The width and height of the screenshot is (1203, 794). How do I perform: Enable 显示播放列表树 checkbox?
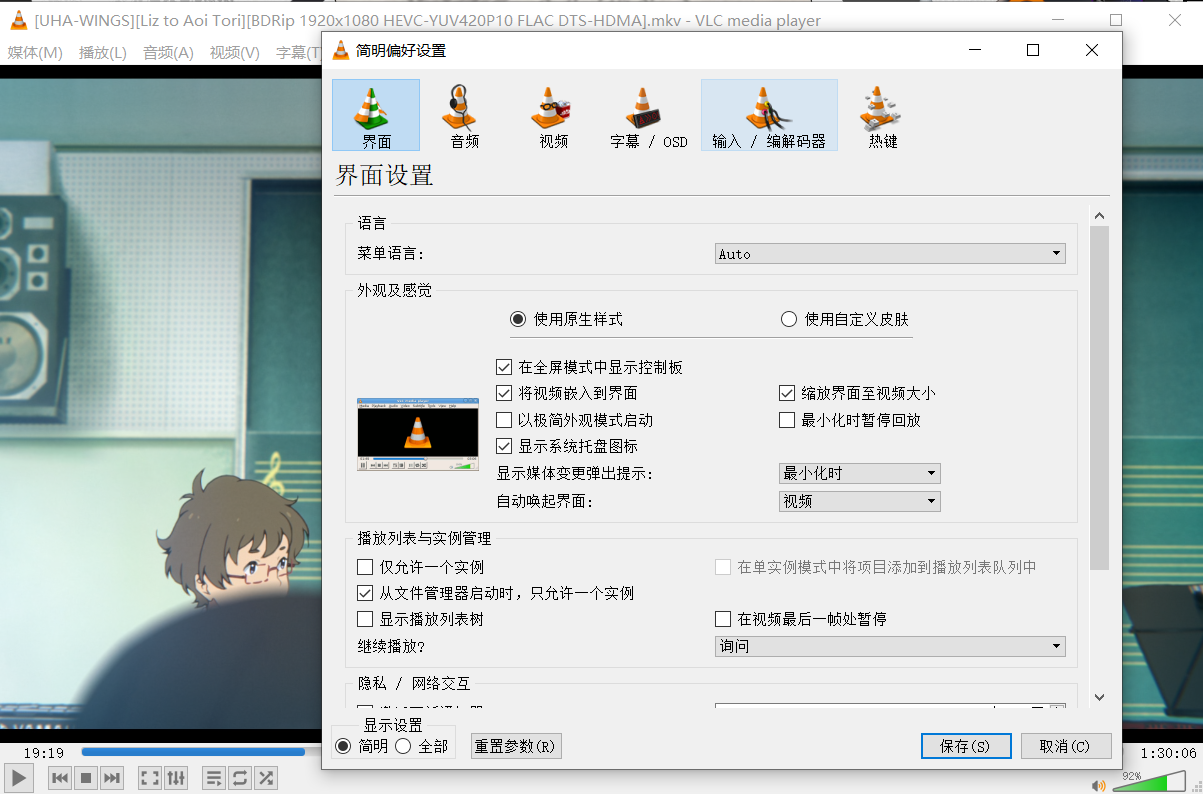[x=365, y=619]
